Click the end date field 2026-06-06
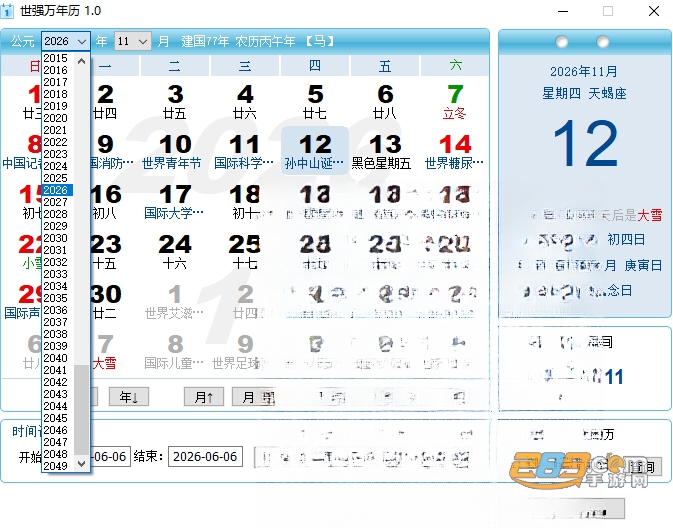 [x=205, y=457]
